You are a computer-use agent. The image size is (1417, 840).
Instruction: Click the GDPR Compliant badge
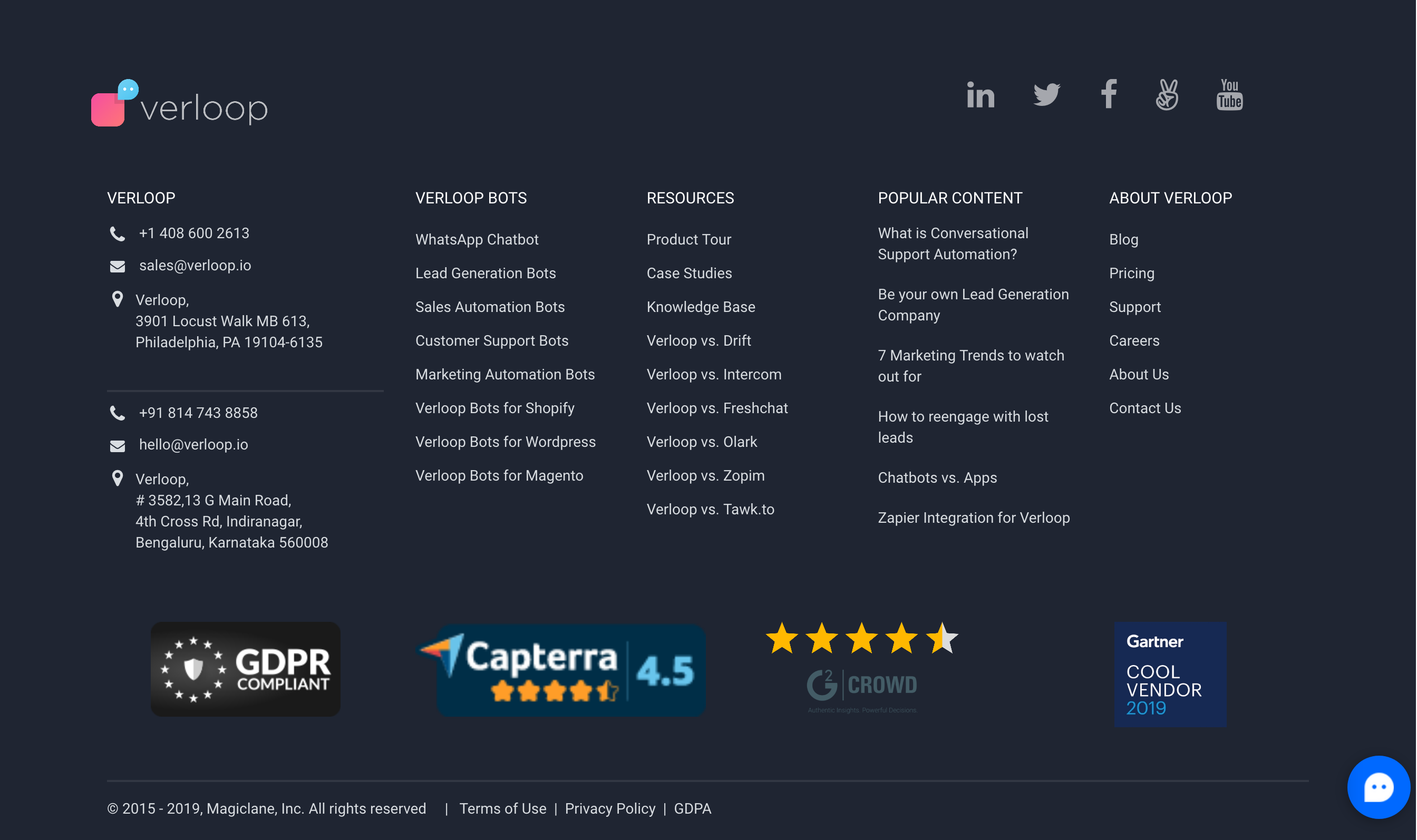point(246,669)
